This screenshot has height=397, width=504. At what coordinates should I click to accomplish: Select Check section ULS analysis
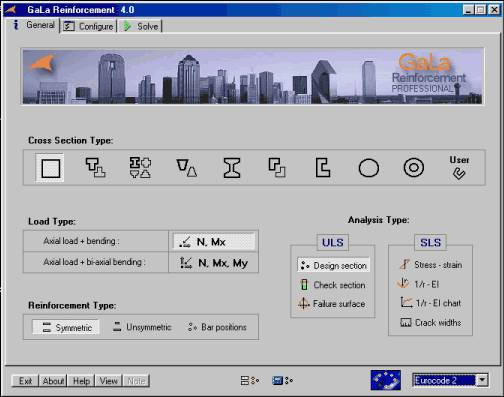[x=333, y=285]
